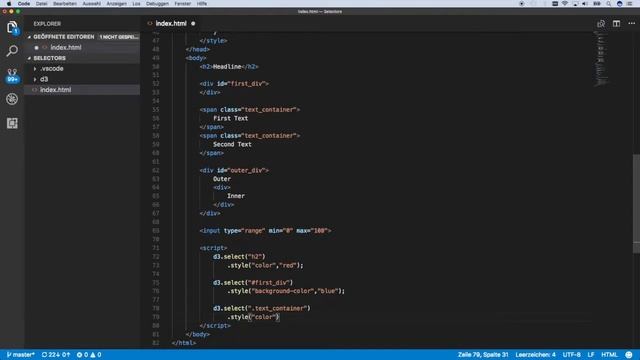
Task: Click the Wi-Fi icon in menu bar
Action: pos(565,4)
